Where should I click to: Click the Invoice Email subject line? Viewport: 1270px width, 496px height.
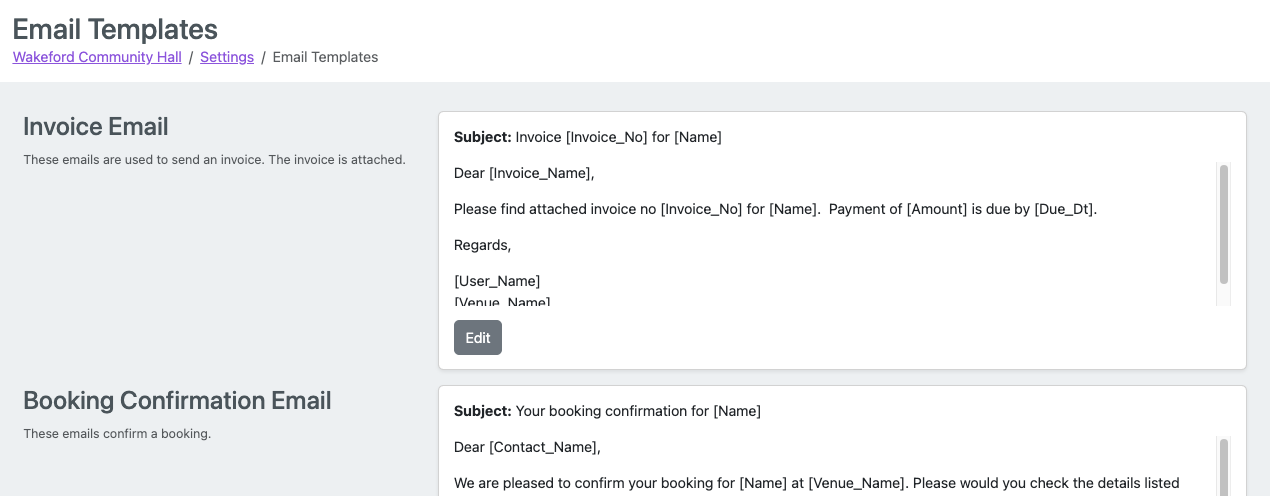pyautogui.click(x=587, y=137)
